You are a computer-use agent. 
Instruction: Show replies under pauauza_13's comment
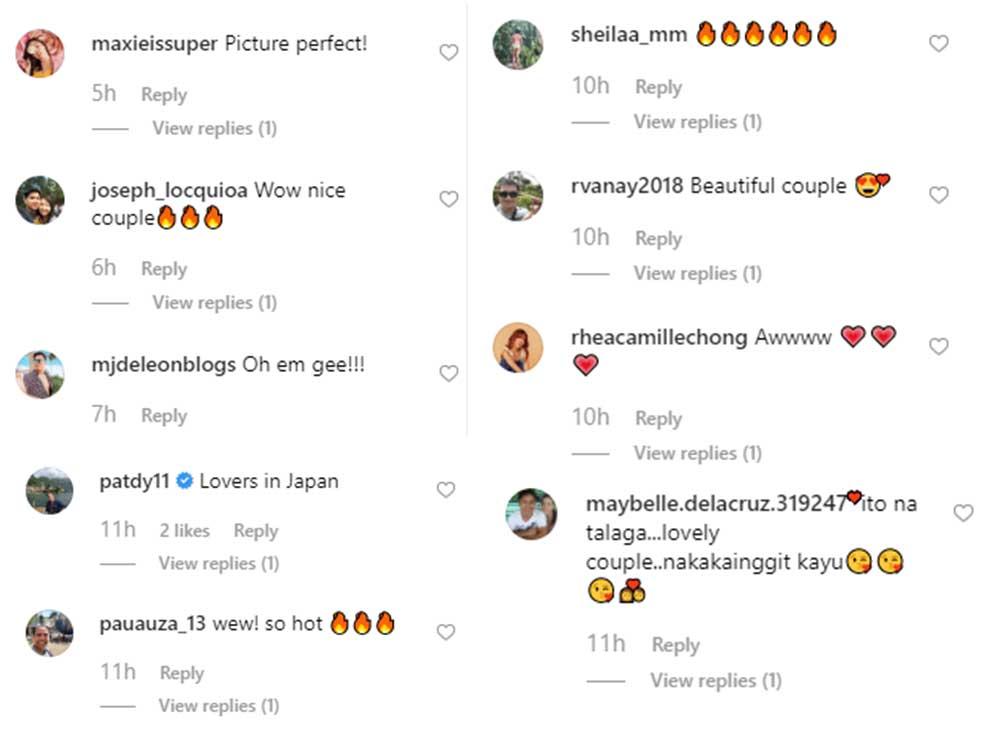pyautogui.click(x=218, y=706)
